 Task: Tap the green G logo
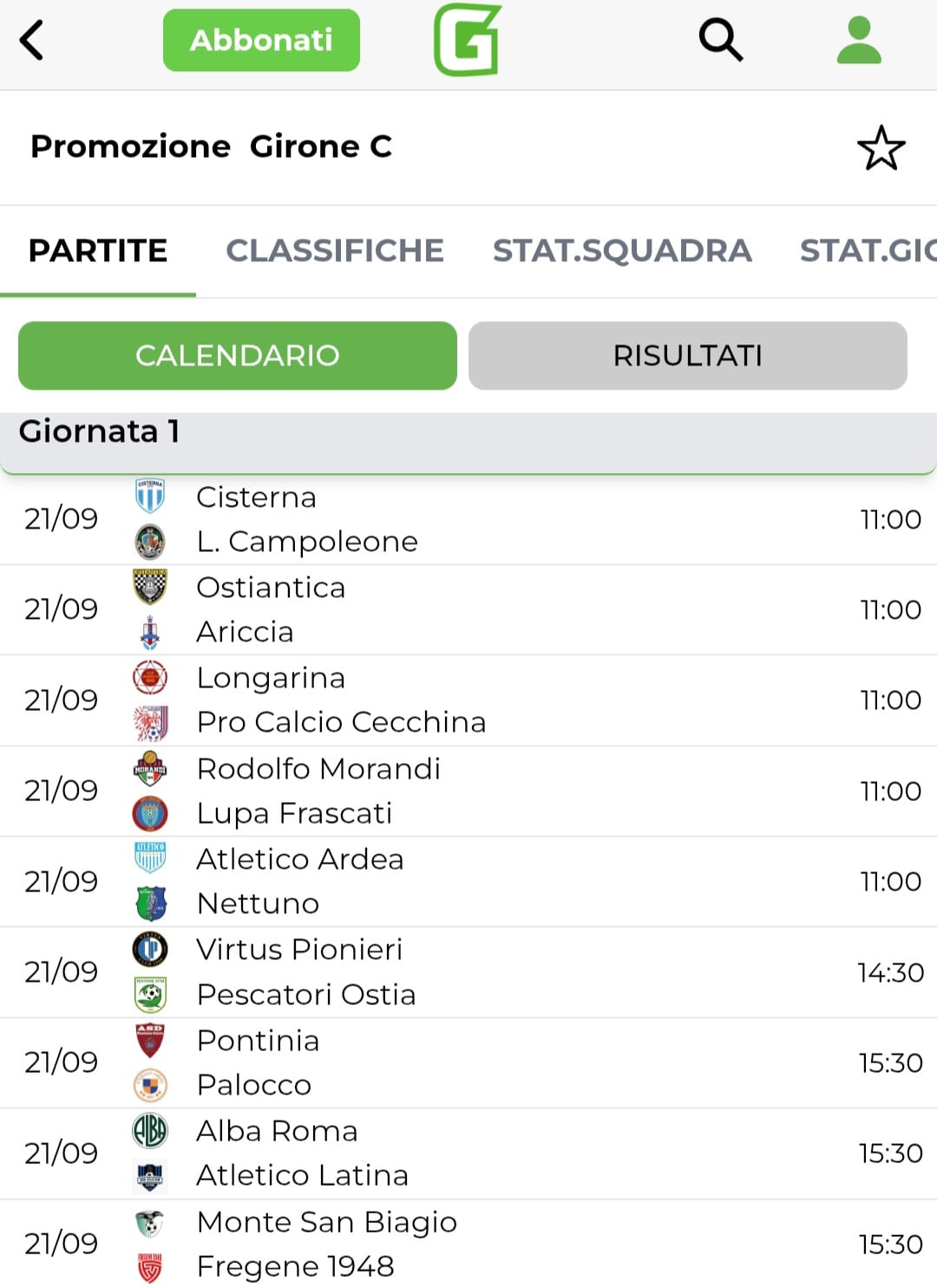(468, 40)
